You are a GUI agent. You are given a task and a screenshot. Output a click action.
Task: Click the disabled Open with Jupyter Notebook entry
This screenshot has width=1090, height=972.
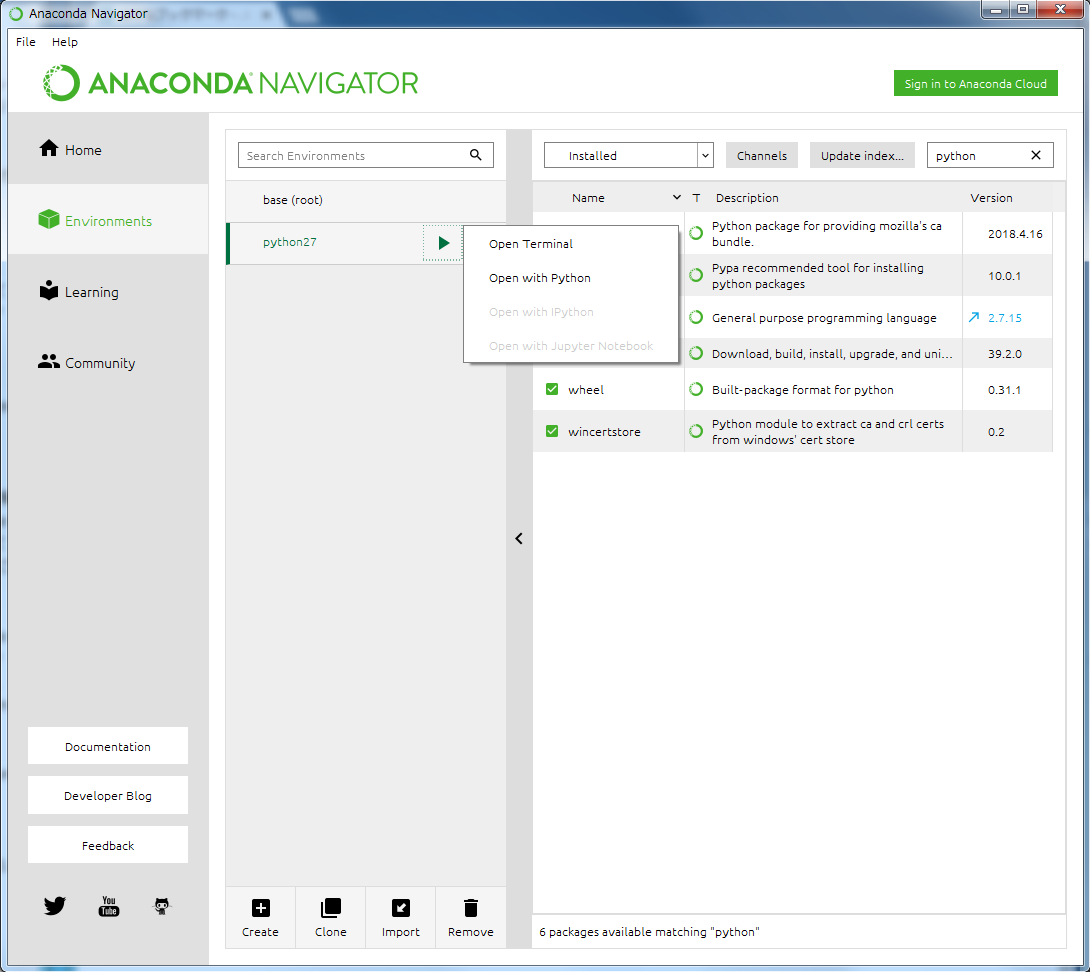click(x=571, y=346)
